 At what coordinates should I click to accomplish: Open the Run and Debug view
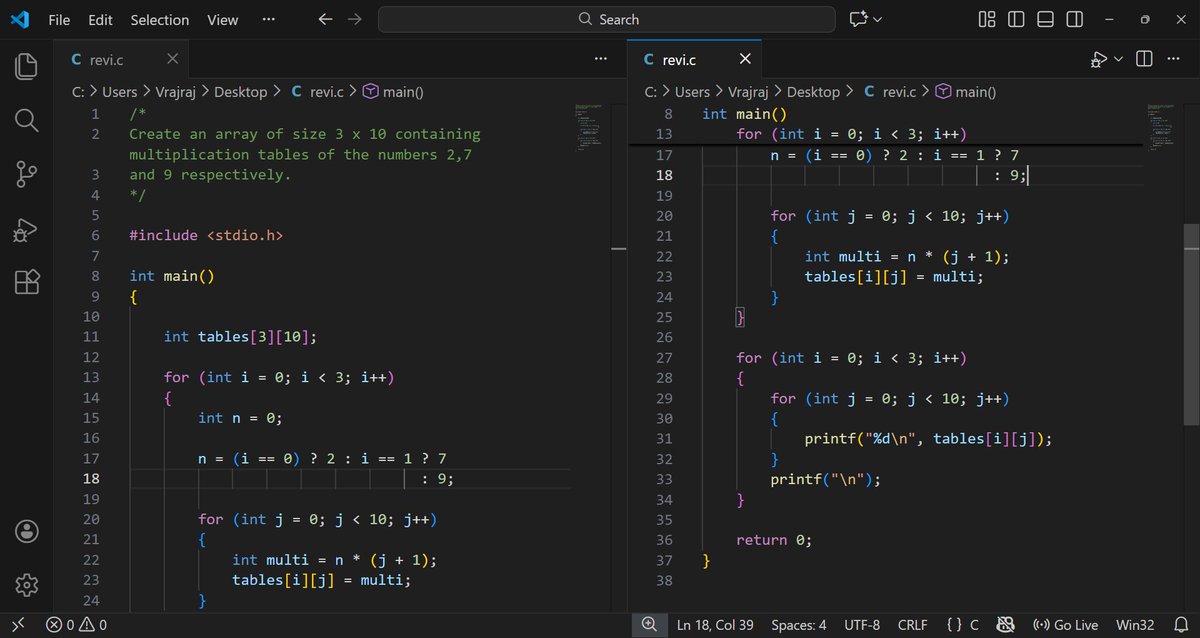(x=27, y=229)
